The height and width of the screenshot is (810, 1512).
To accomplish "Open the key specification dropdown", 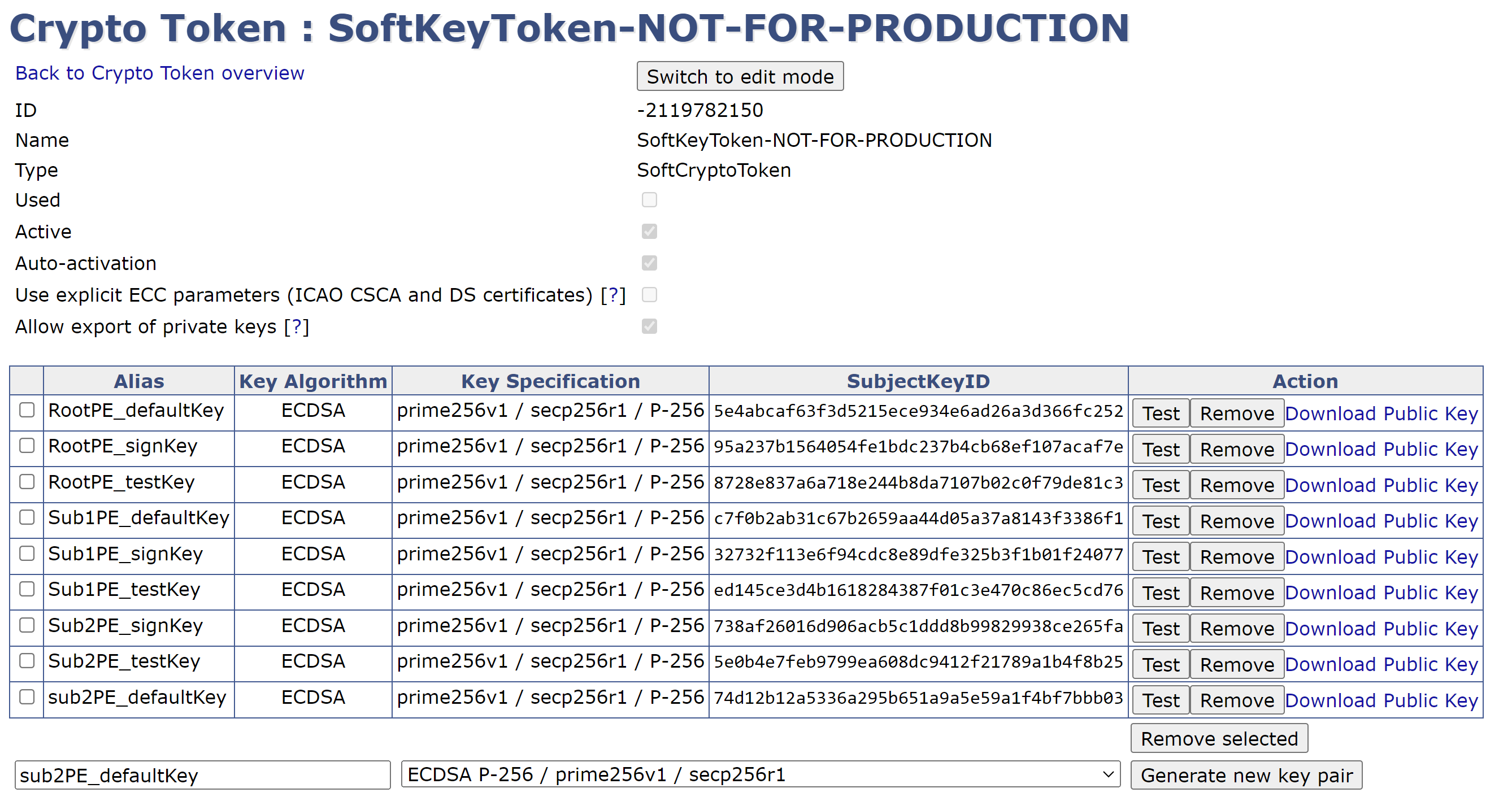I will coord(760,775).
